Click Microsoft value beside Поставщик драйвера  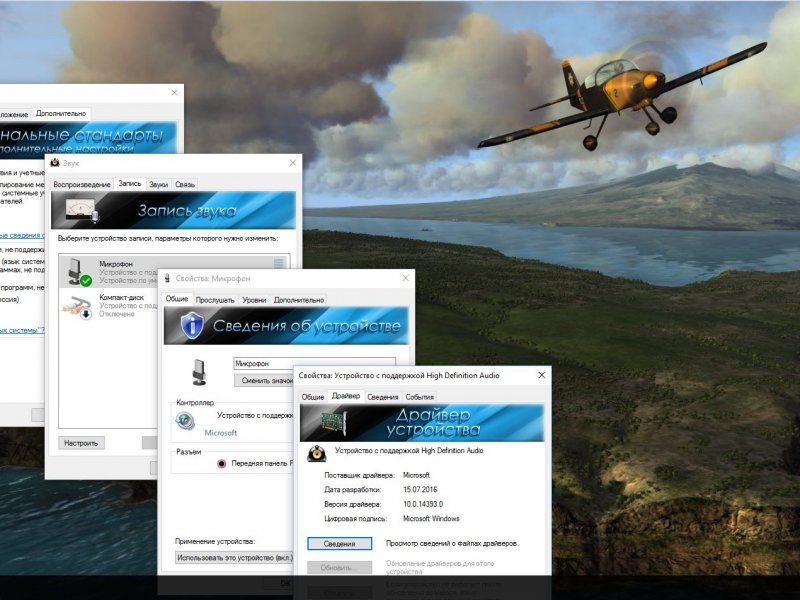coord(416,475)
